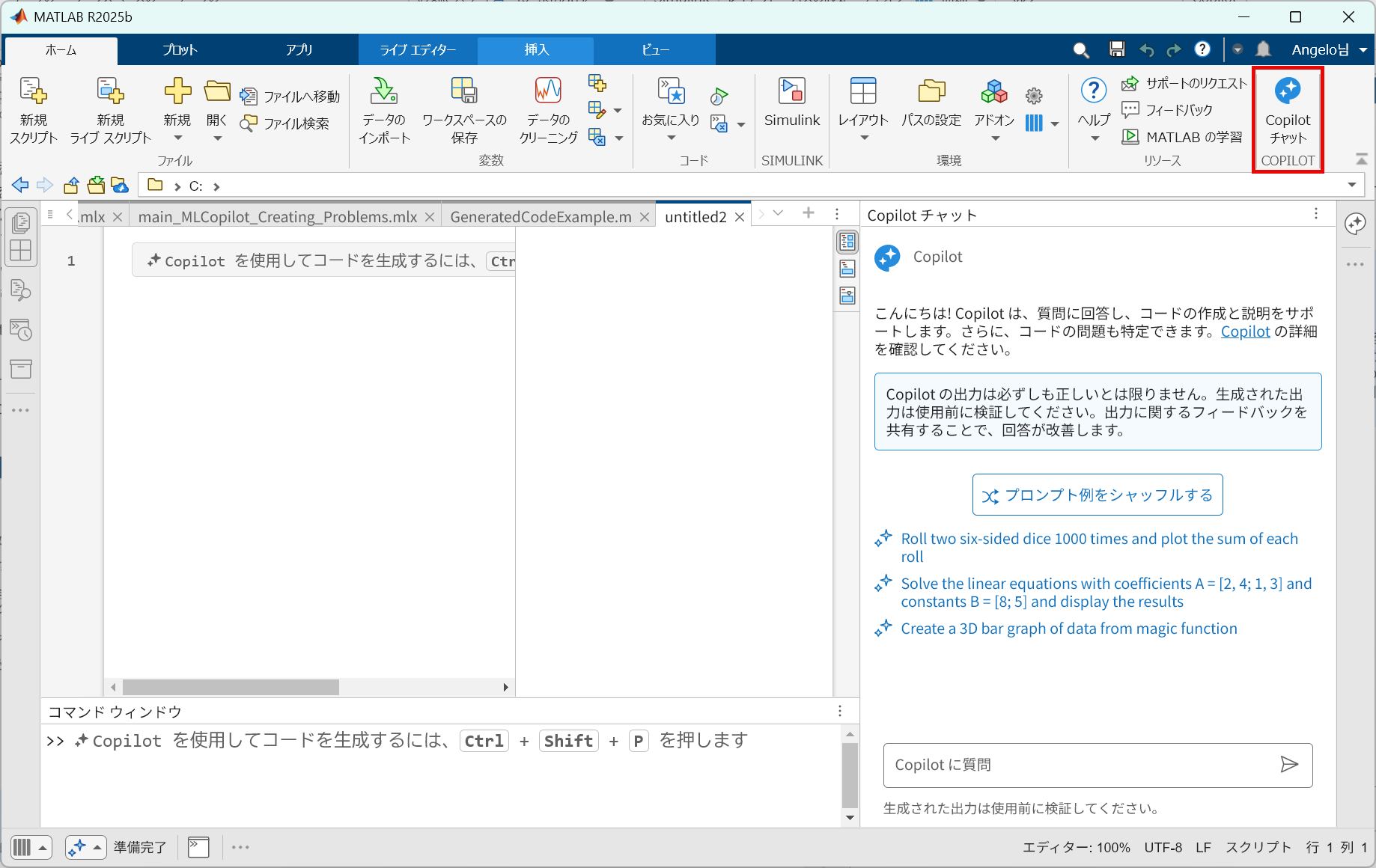The width and height of the screenshot is (1376, 868).
Task: Open the Angelo user account dropdown
Action: pos(1329,49)
